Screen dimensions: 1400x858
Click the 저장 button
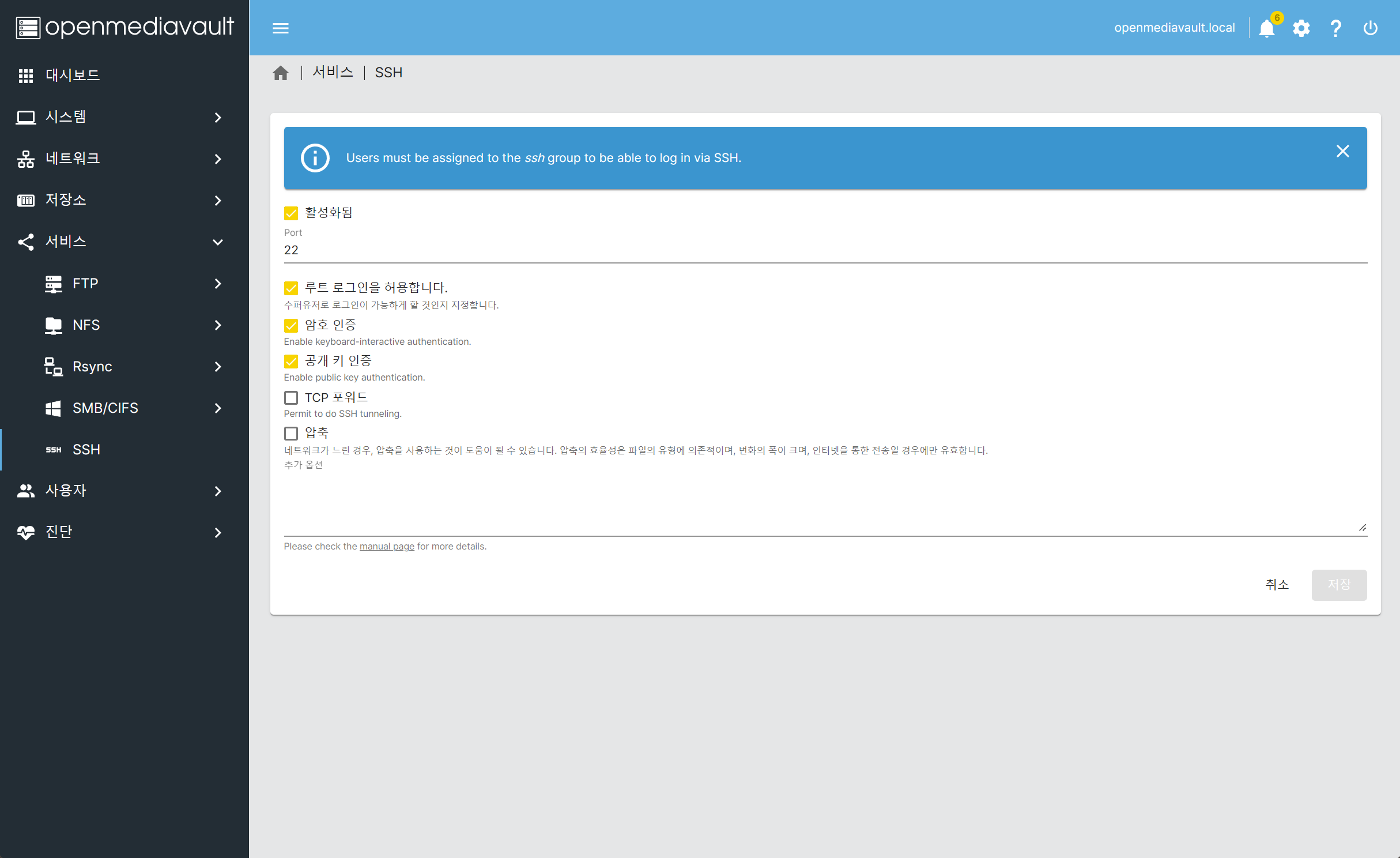(1339, 585)
